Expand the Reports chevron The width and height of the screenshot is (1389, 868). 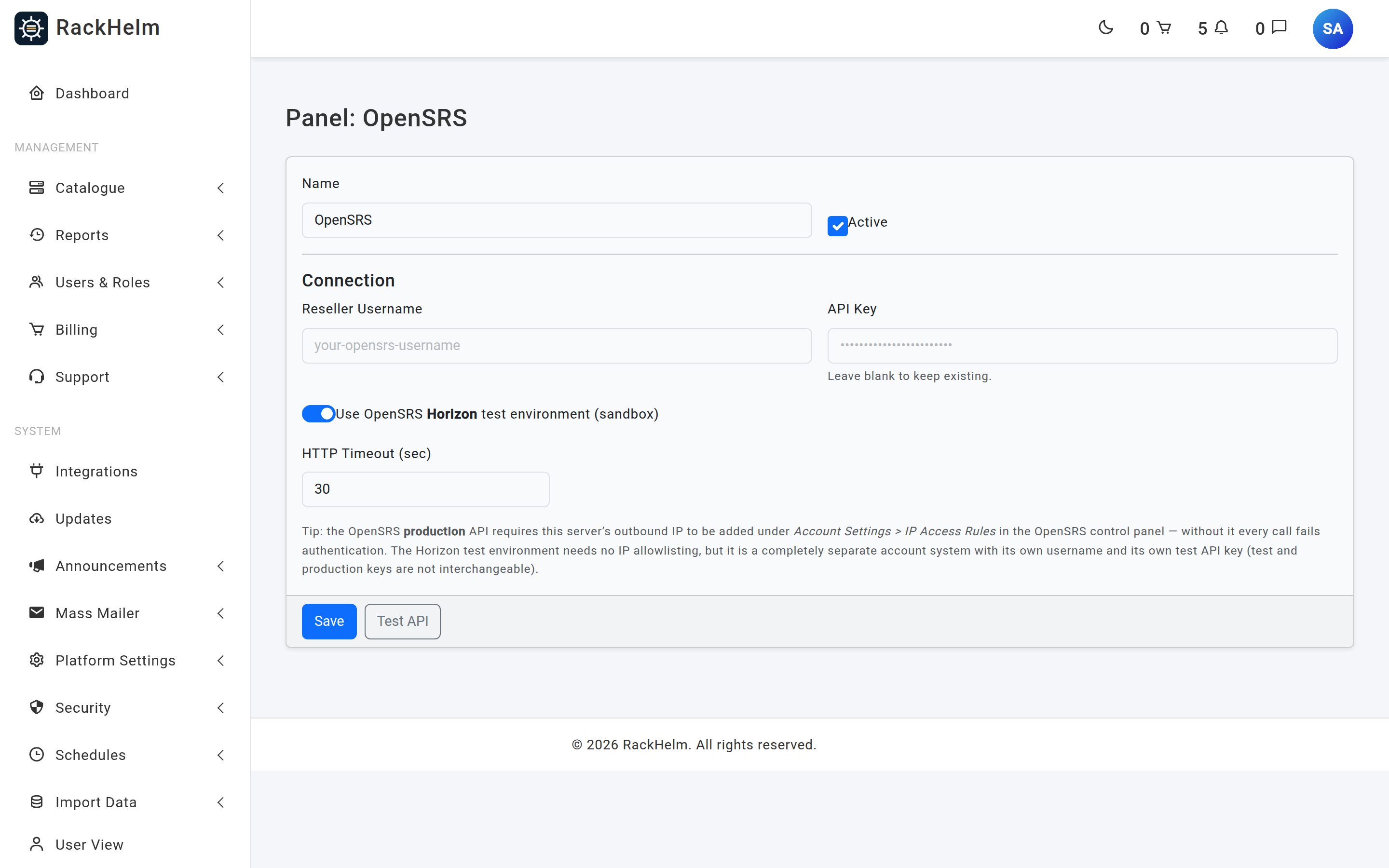[x=220, y=235]
